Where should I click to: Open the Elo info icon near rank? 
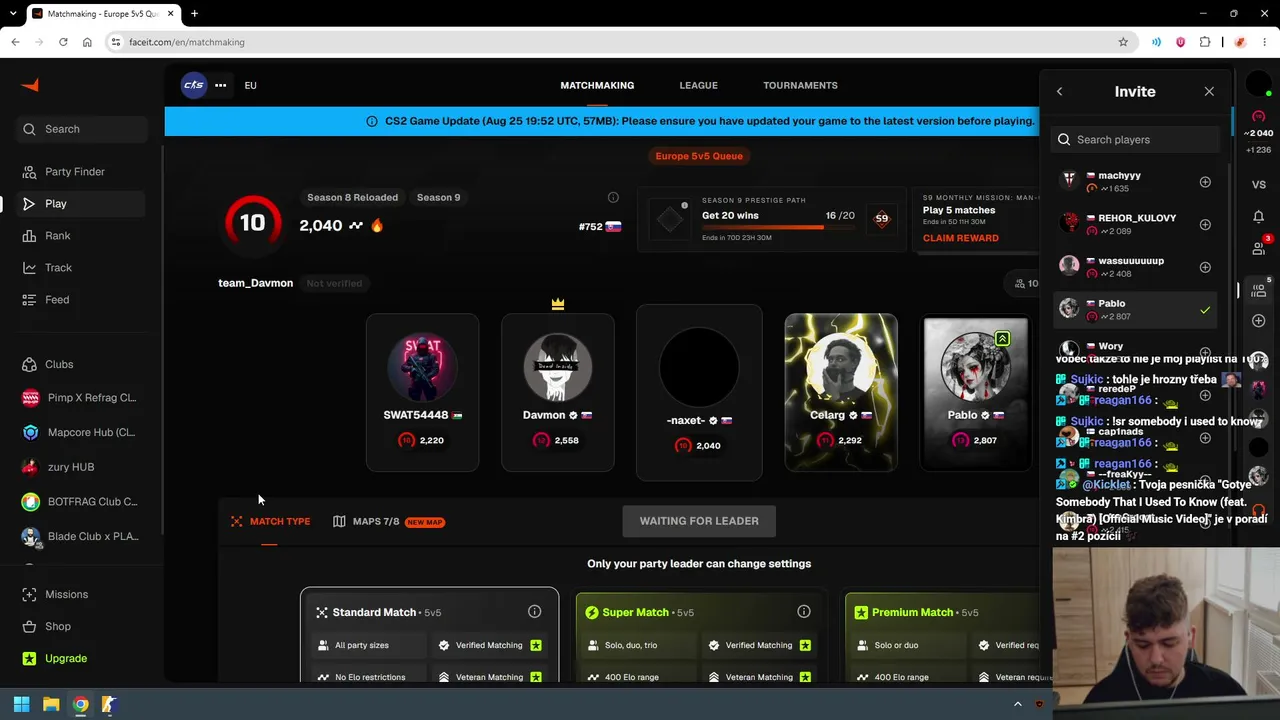click(613, 197)
